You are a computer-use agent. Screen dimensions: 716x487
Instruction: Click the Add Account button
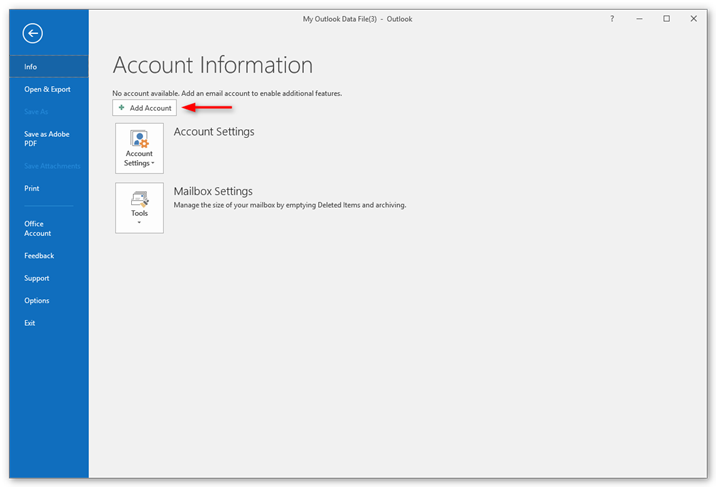pyautogui.click(x=144, y=108)
